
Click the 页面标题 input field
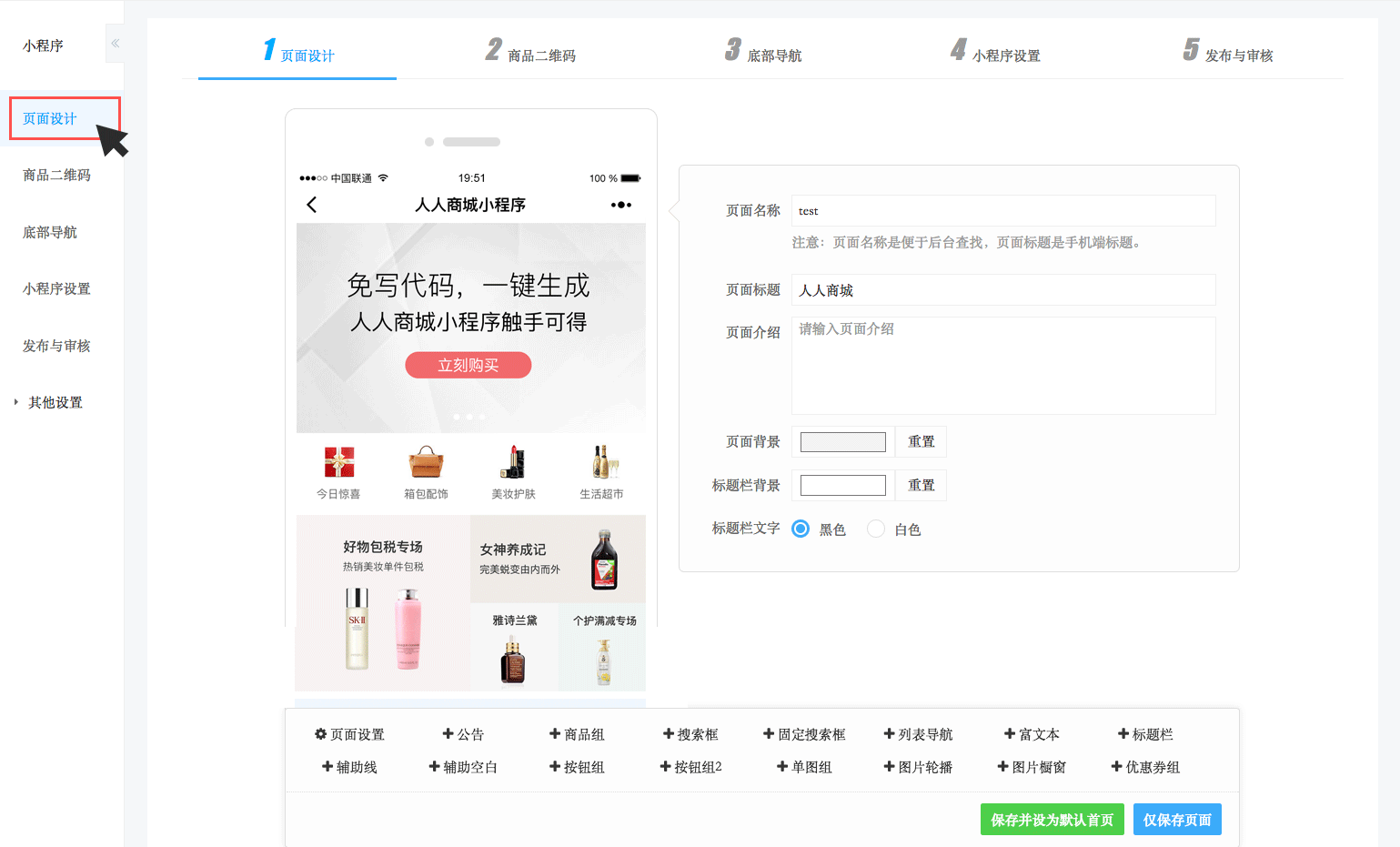coord(1002,290)
